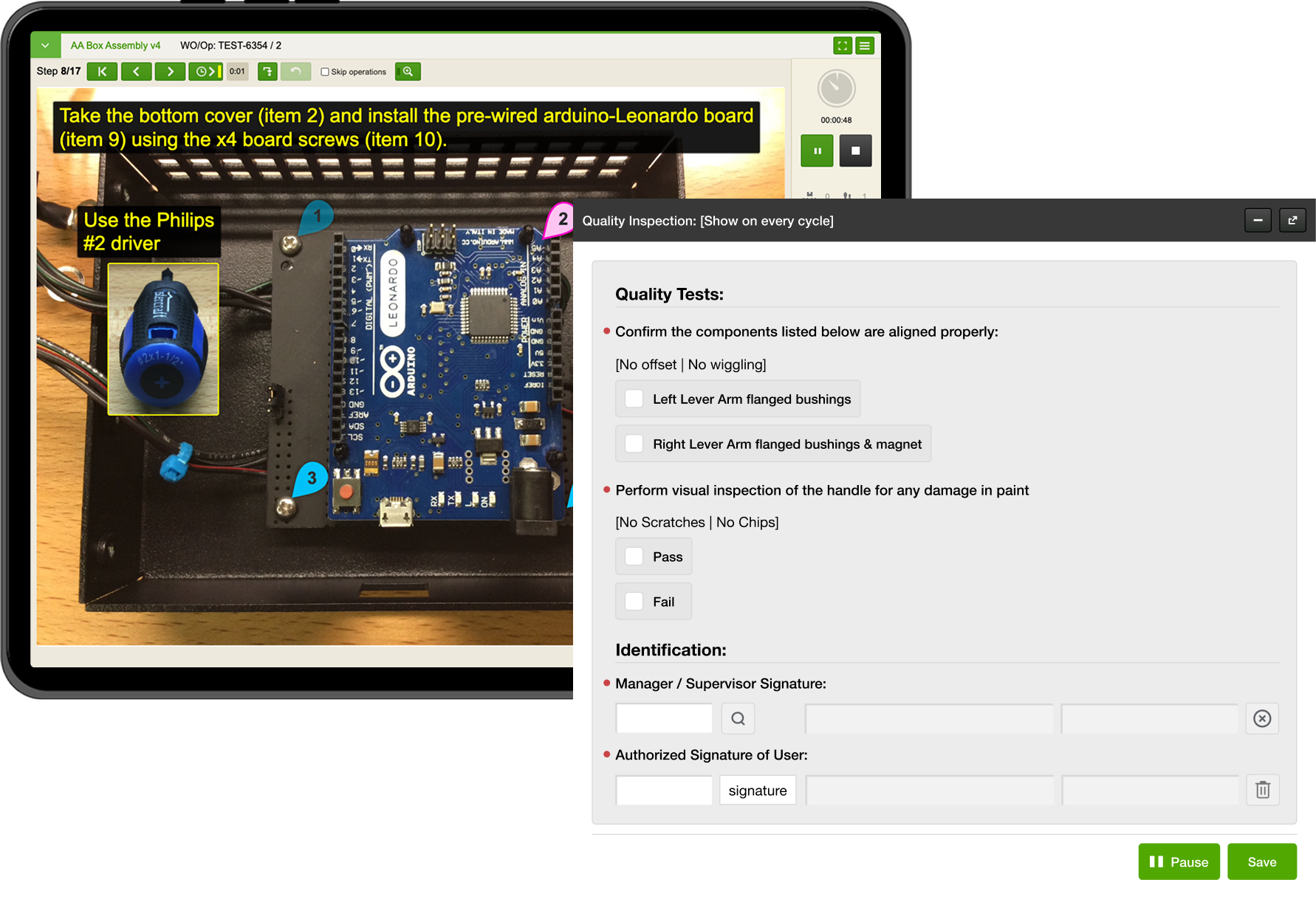The image size is (1316, 908).
Task: Click the signature button
Action: 758,790
